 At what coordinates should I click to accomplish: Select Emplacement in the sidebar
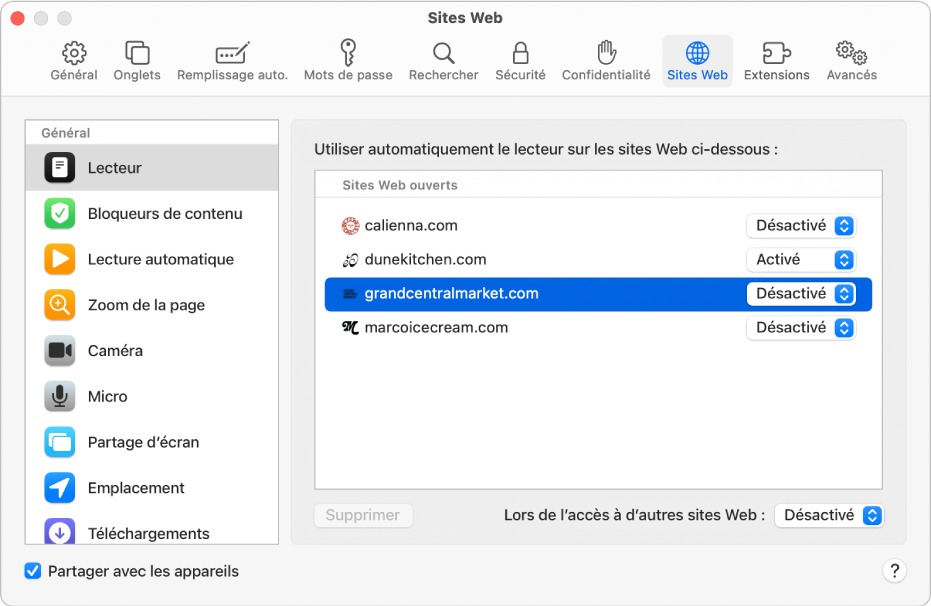tap(152, 487)
